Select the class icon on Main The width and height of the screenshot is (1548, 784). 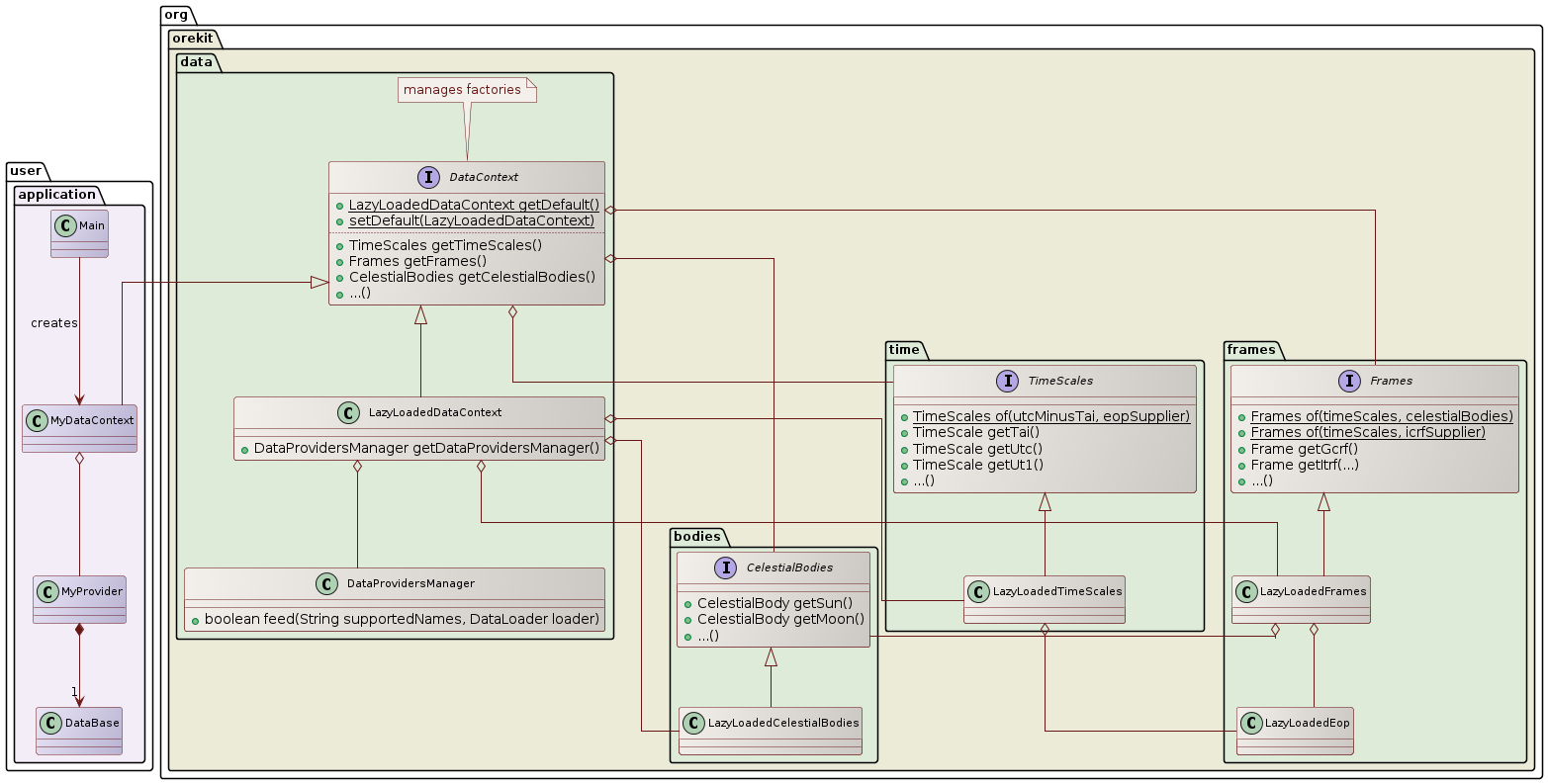63,223
